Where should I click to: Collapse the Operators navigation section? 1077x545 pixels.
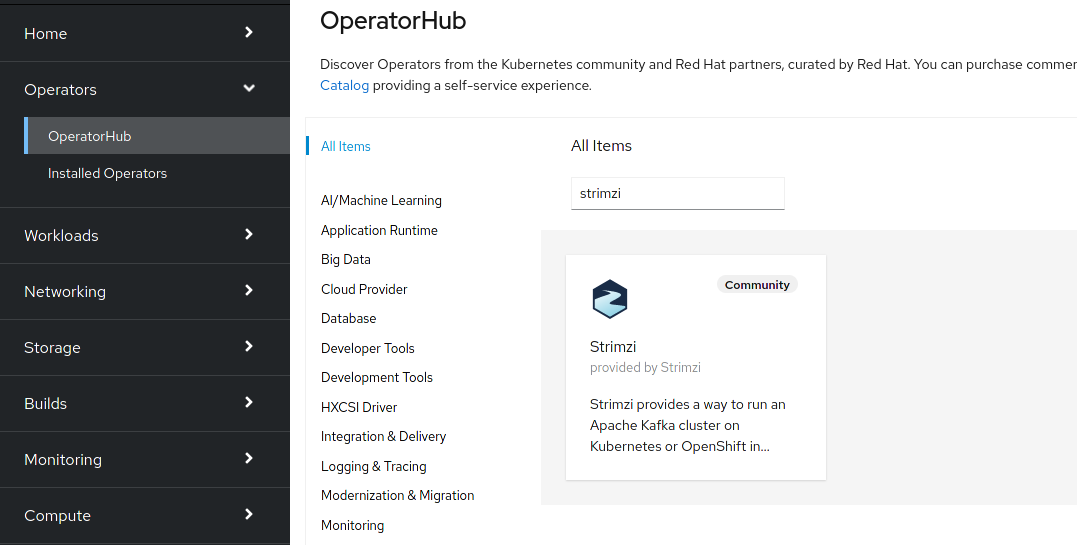[x=145, y=89]
